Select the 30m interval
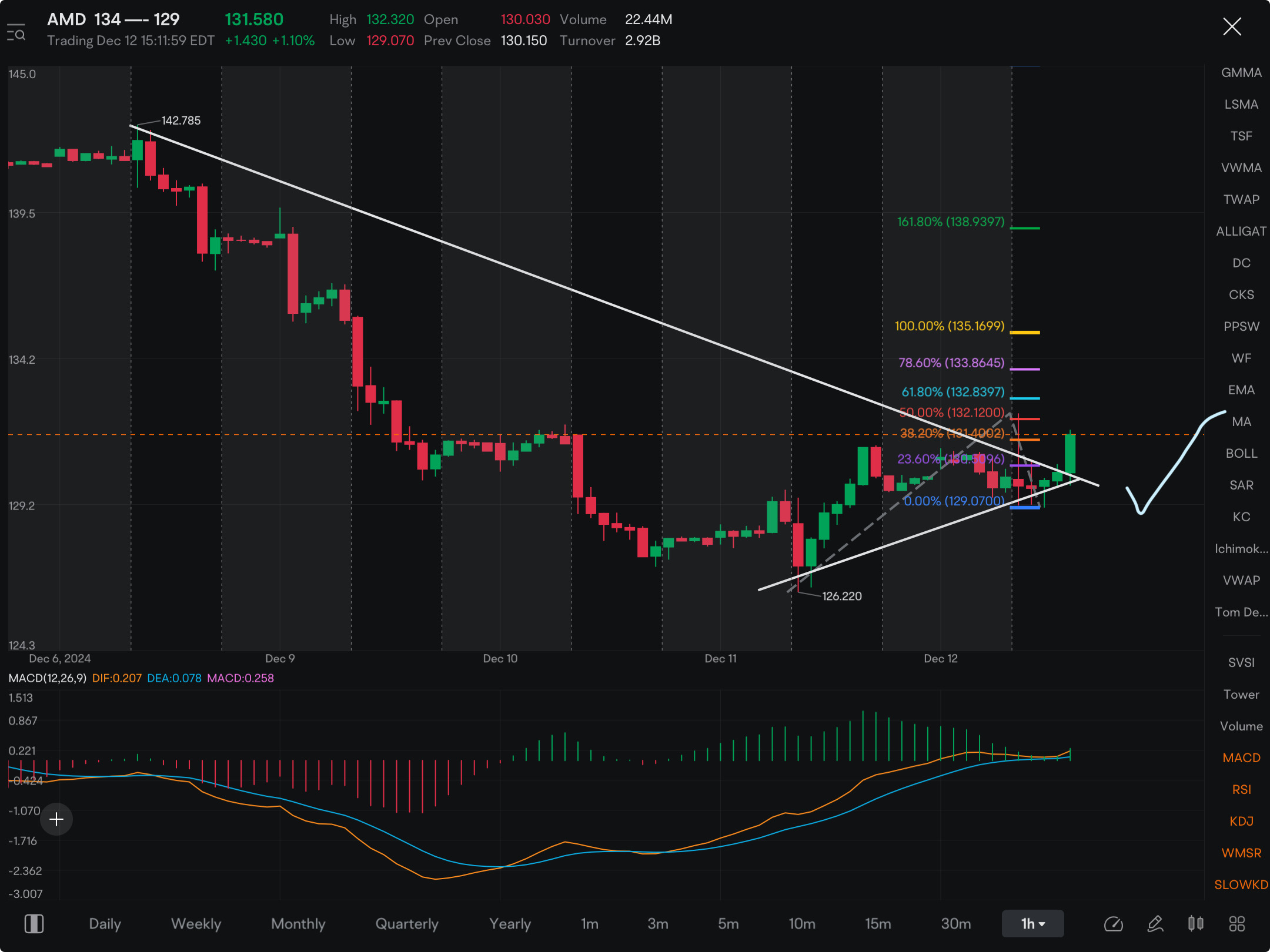The image size is (1270, 952). point(956,924)
